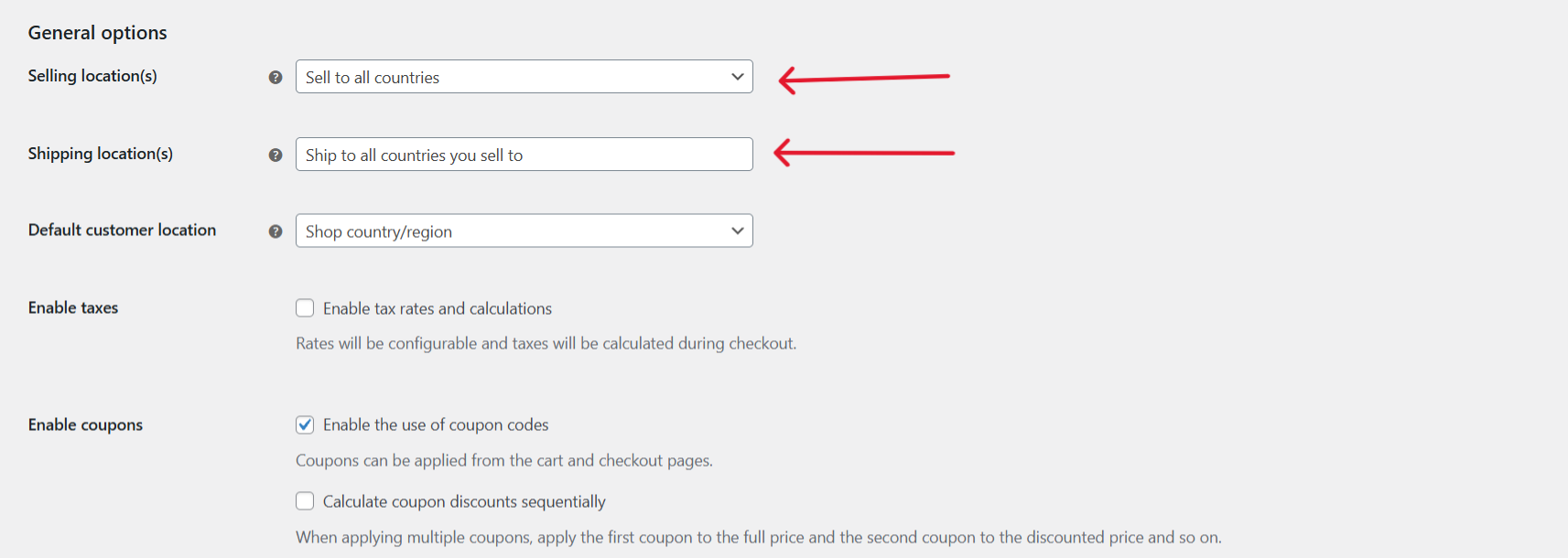1568x558 pixels.
Task: Disable the use of coupon codes
Action: pyautogui.click(x=305, y=424)
